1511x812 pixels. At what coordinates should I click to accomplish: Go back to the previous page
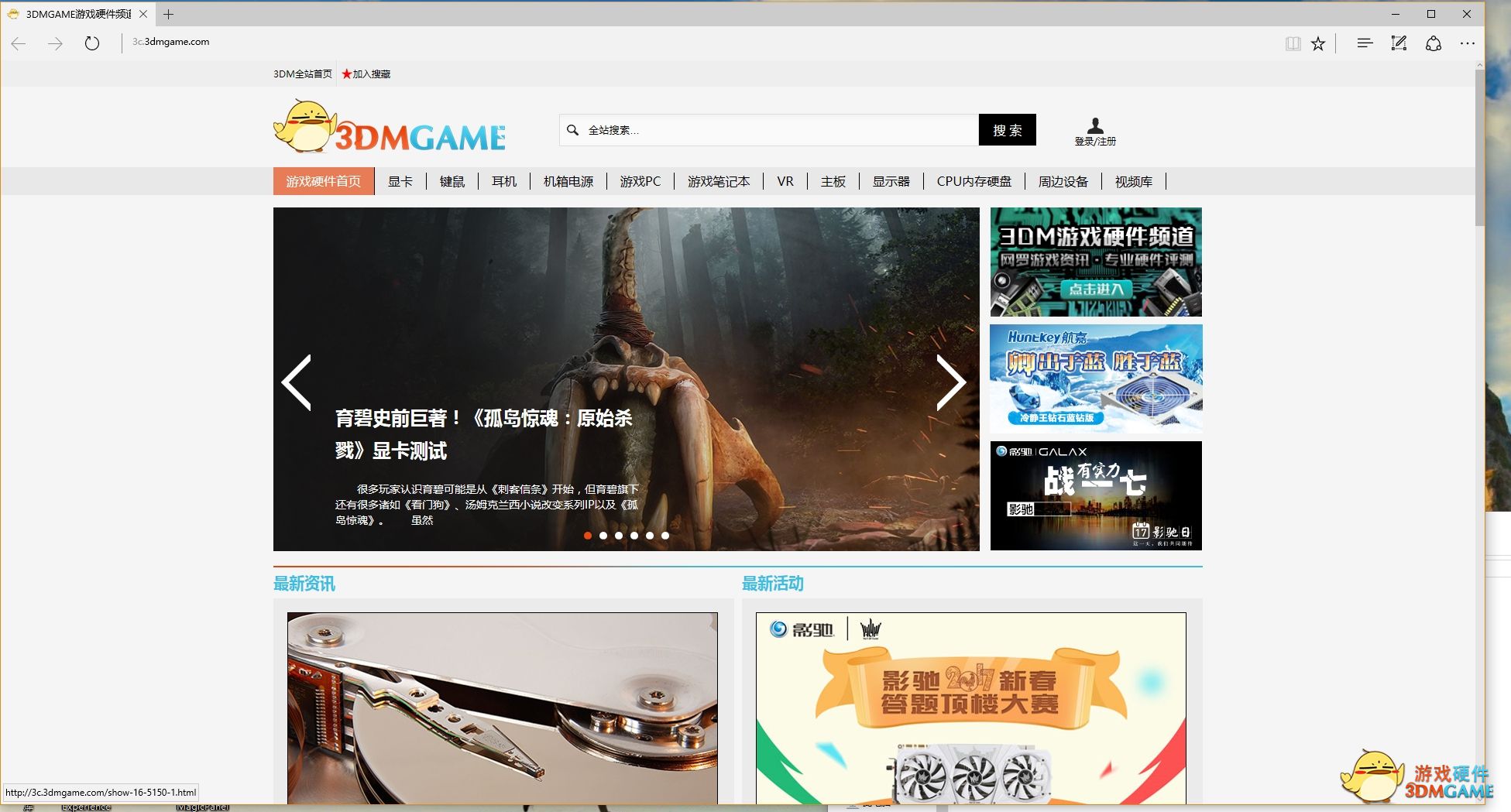(x=19, y=43)
